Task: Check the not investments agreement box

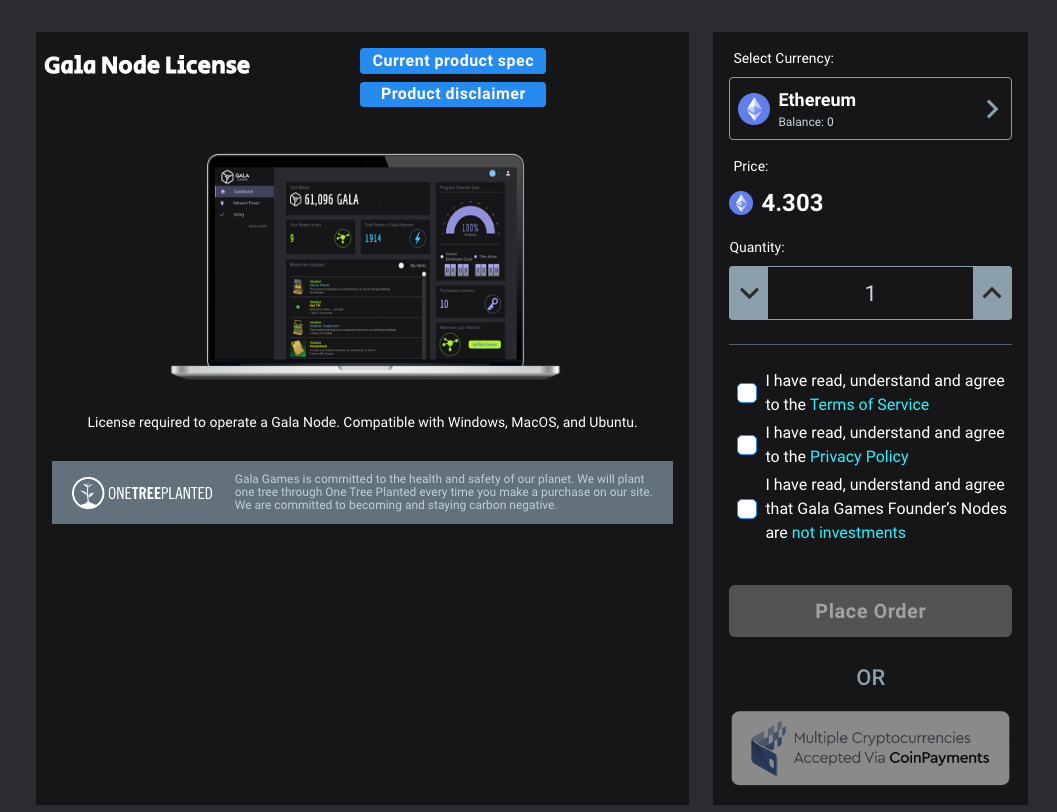Action: [747, 509]
